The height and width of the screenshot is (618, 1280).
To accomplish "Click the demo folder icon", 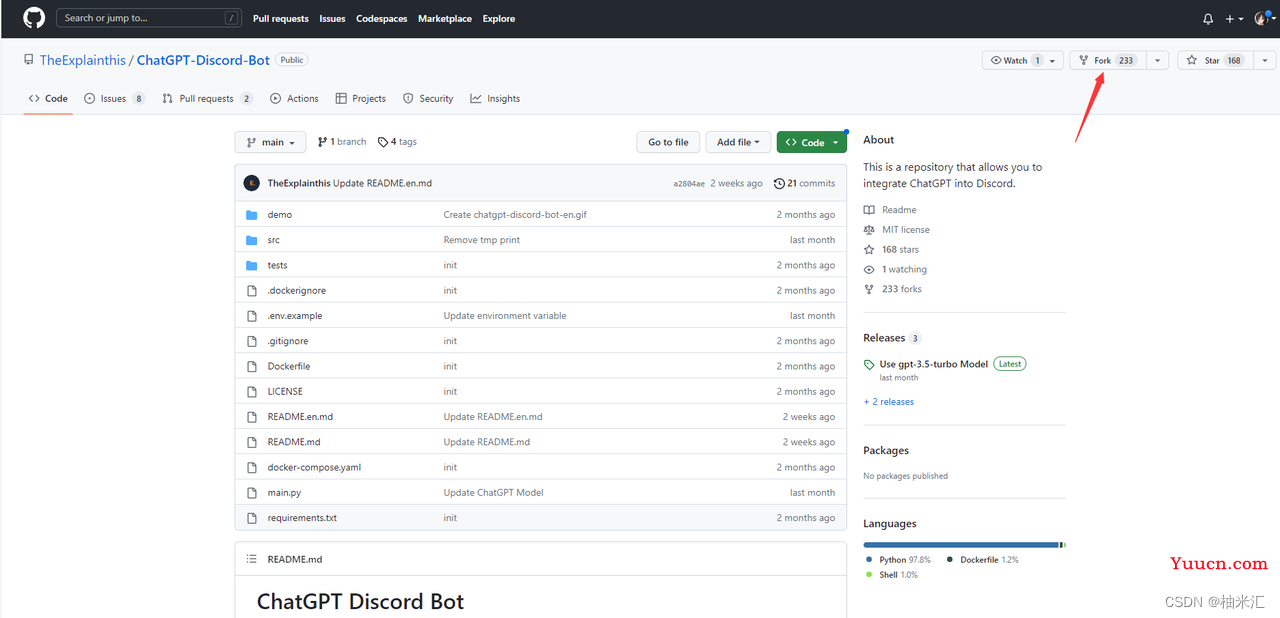I will pos(252,215).
